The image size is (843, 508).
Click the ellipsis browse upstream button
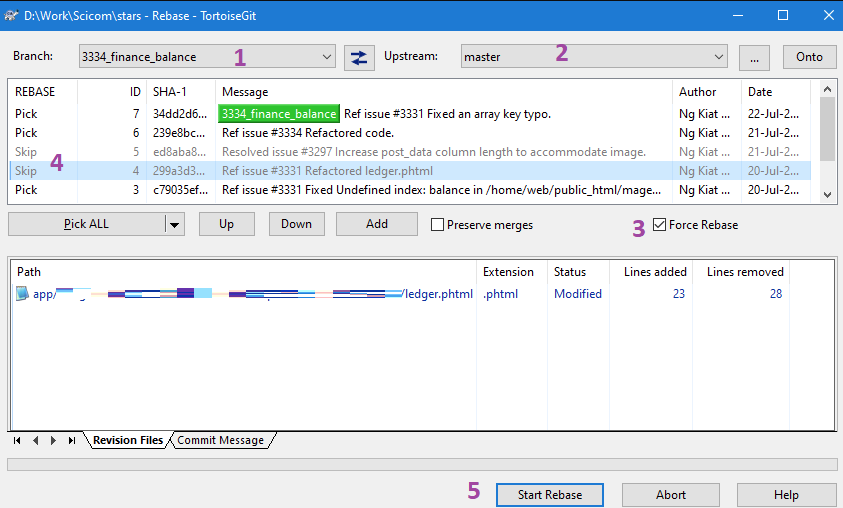click(753, 57)
